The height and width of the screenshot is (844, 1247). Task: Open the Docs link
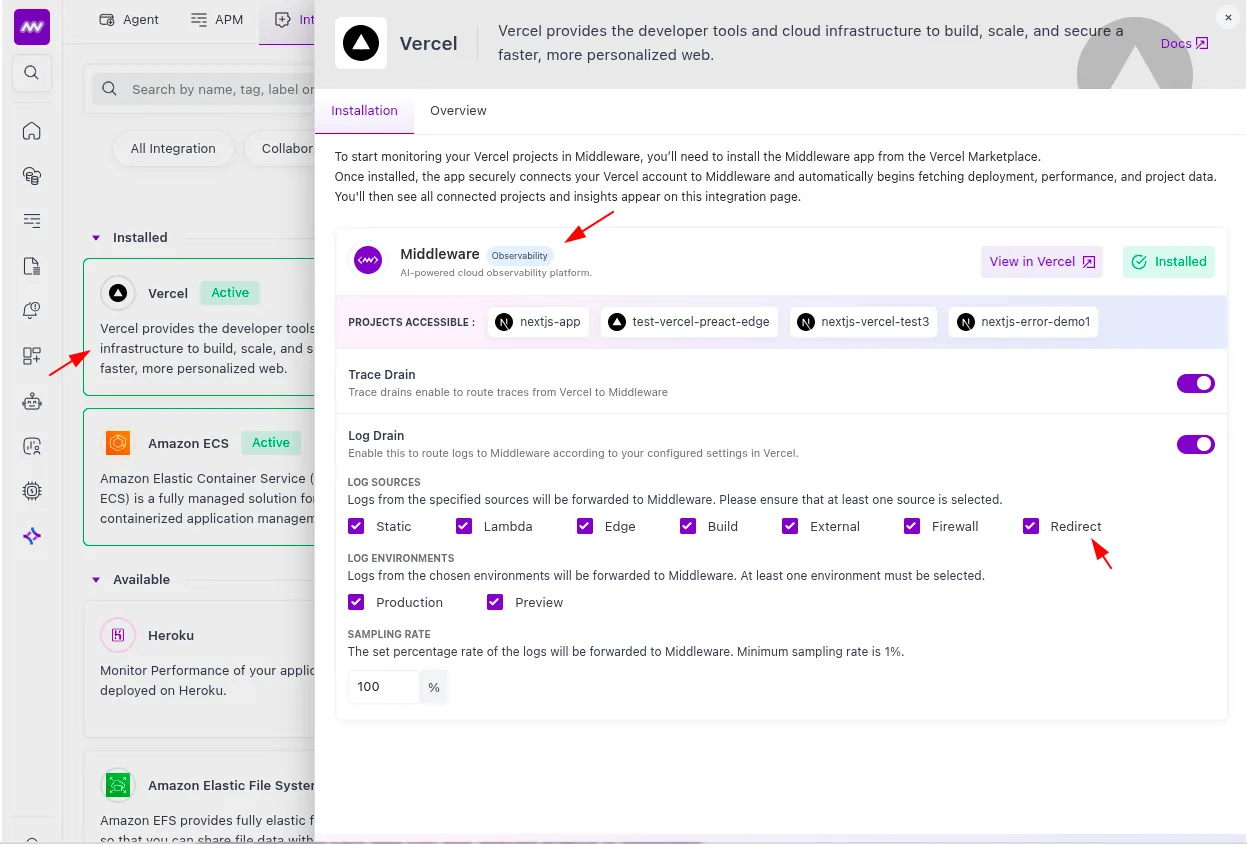(1185, 43)
